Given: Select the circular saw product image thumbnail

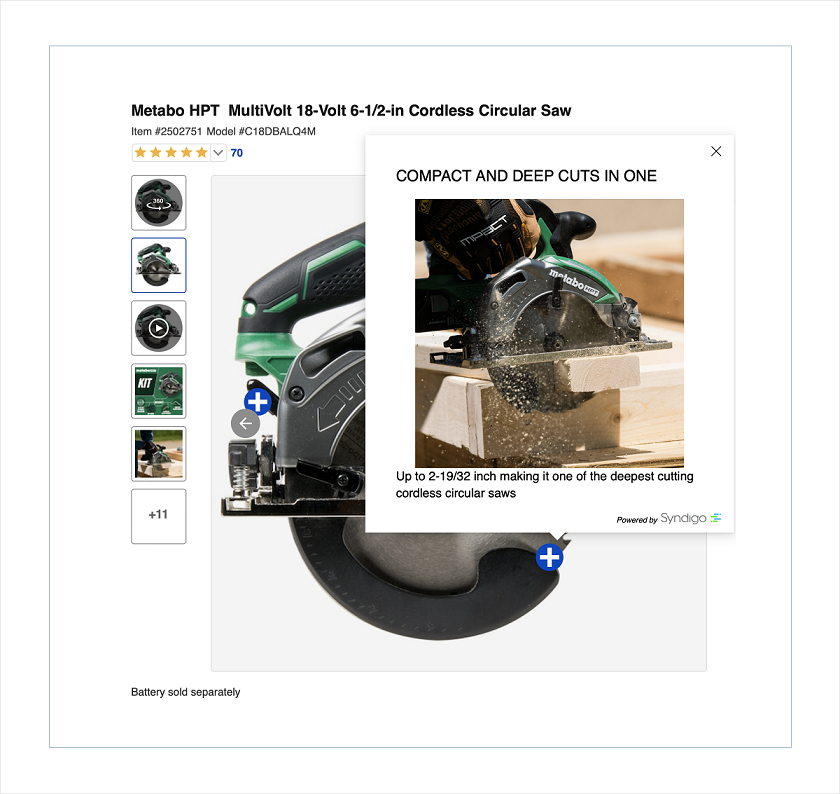Looking at the screenshot, I should [x=159, y=265].
